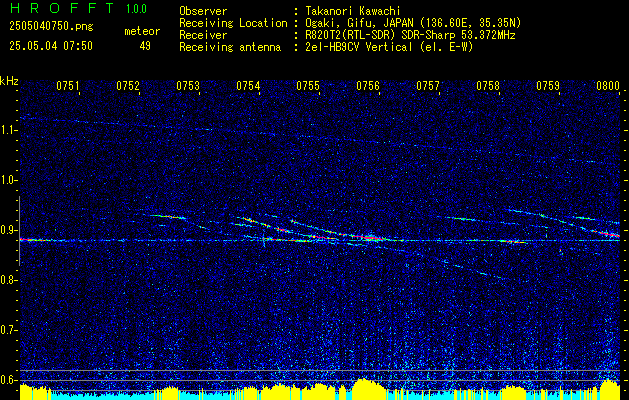Click the 0755 time marker
The image size is (629, 400).
click(x=308, y=86)
